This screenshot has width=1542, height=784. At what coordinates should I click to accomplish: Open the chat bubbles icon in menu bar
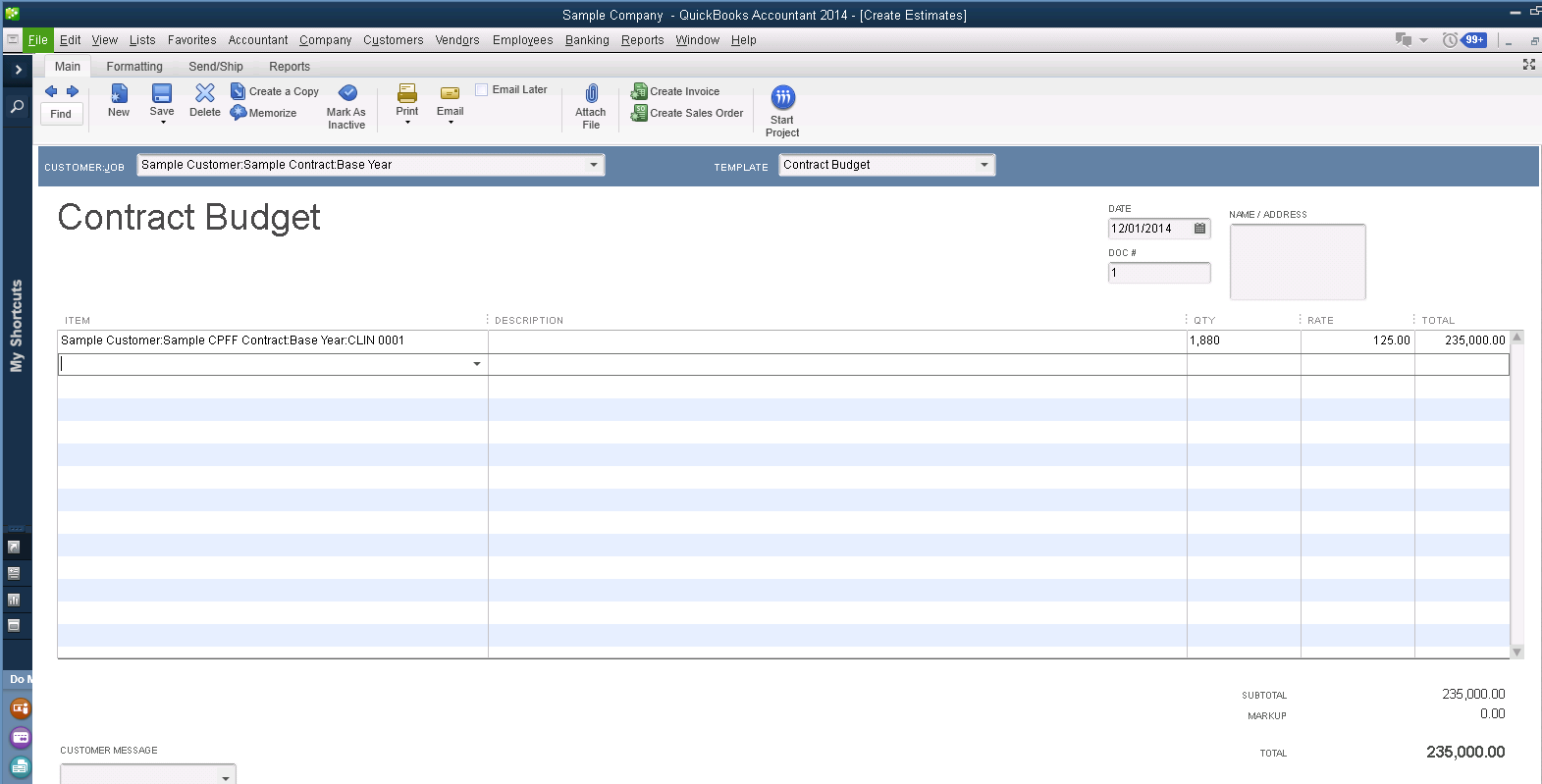pos(1404,39)
